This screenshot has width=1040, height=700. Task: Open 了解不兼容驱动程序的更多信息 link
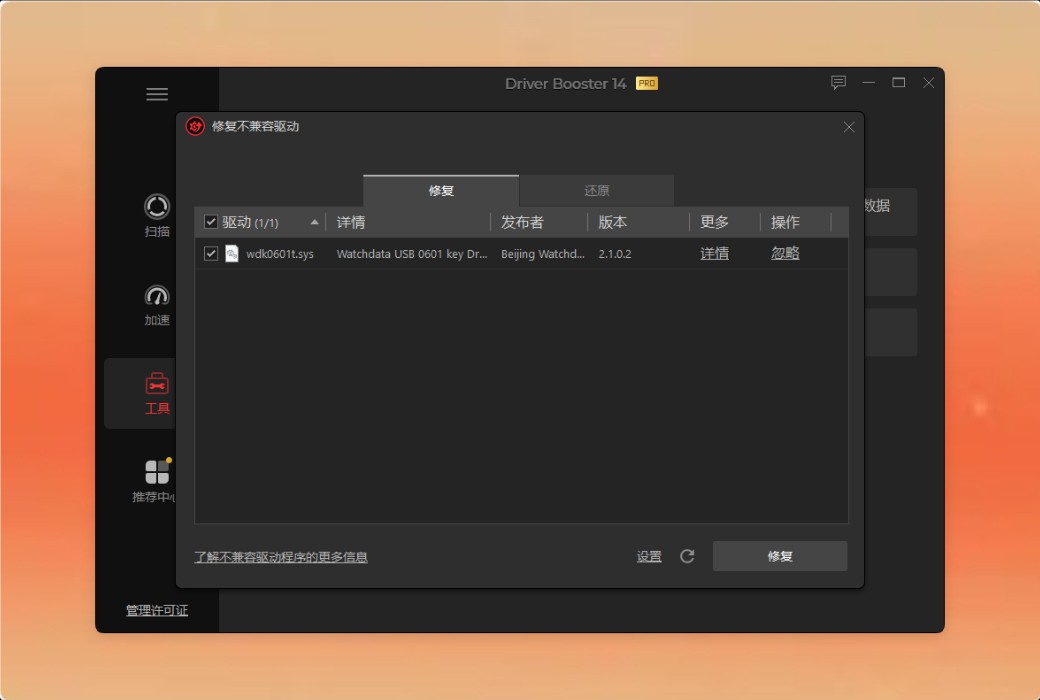tap(281, 557)
